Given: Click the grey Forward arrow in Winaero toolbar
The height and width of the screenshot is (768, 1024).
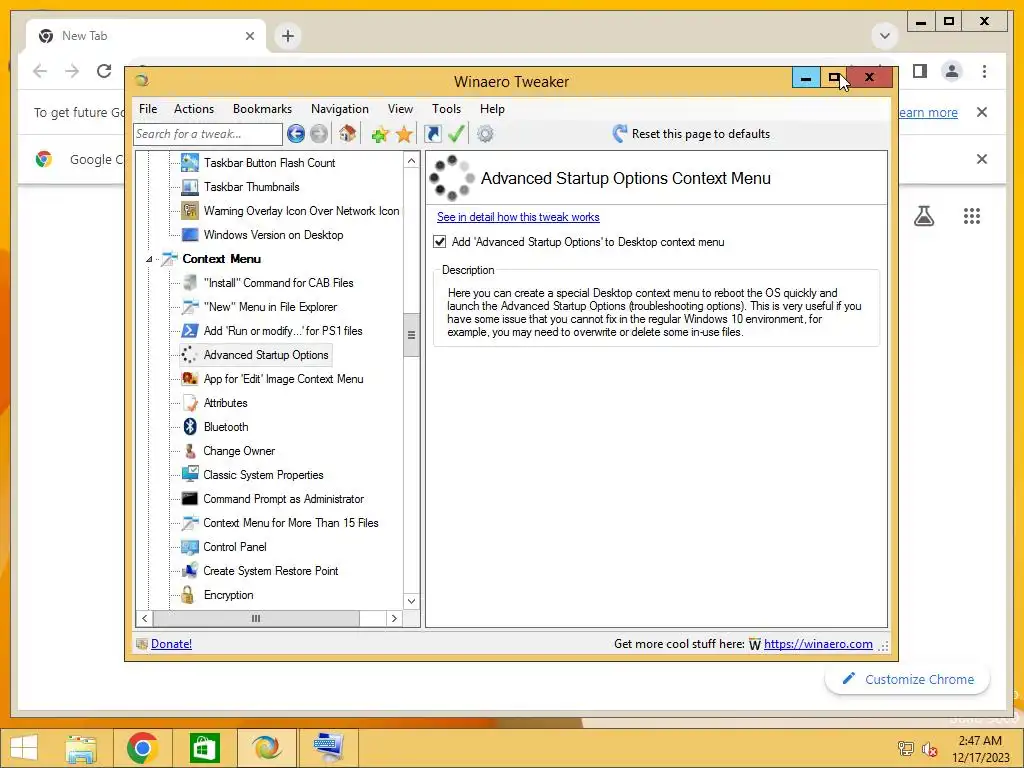Looking at the screenshot, I should point(319,134).
